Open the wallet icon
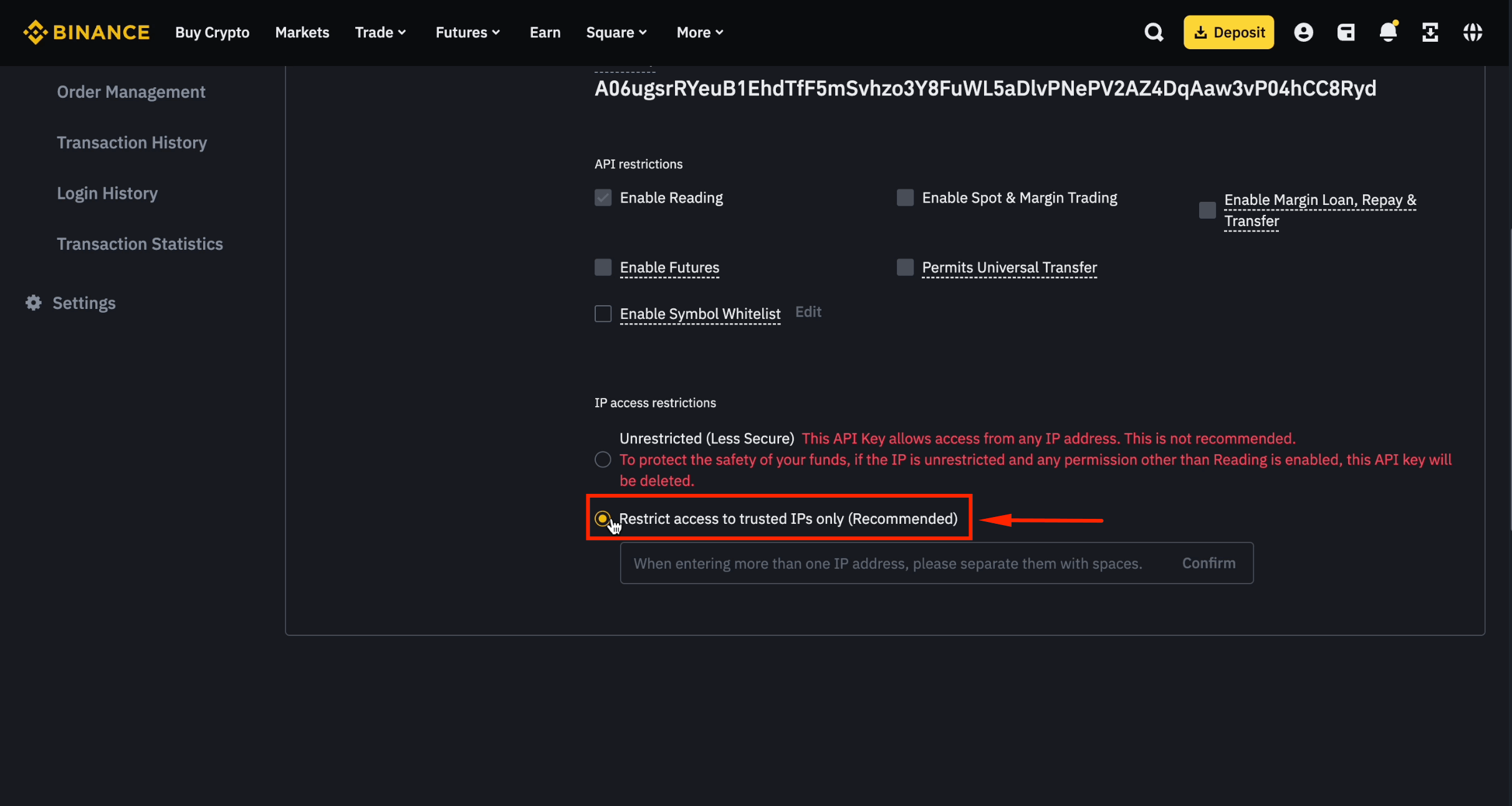The image size is (1512, 806). point(1346,32)
